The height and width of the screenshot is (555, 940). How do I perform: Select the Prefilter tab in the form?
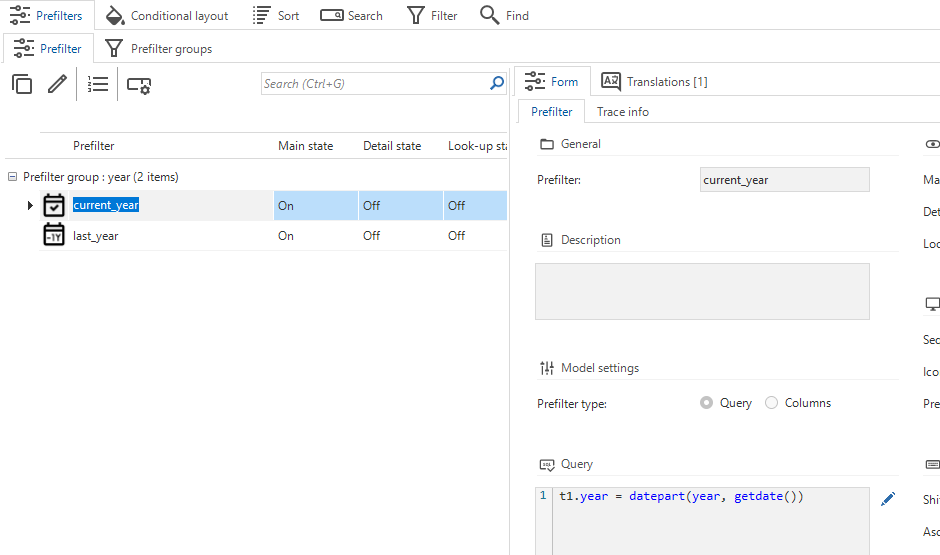552,111
